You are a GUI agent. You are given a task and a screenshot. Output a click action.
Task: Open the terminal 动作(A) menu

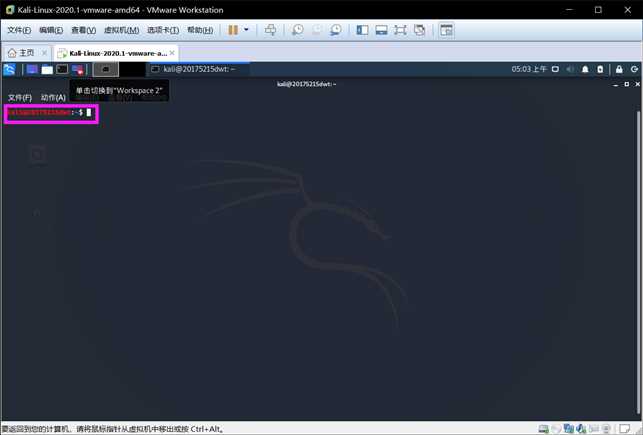coord(53,98)
